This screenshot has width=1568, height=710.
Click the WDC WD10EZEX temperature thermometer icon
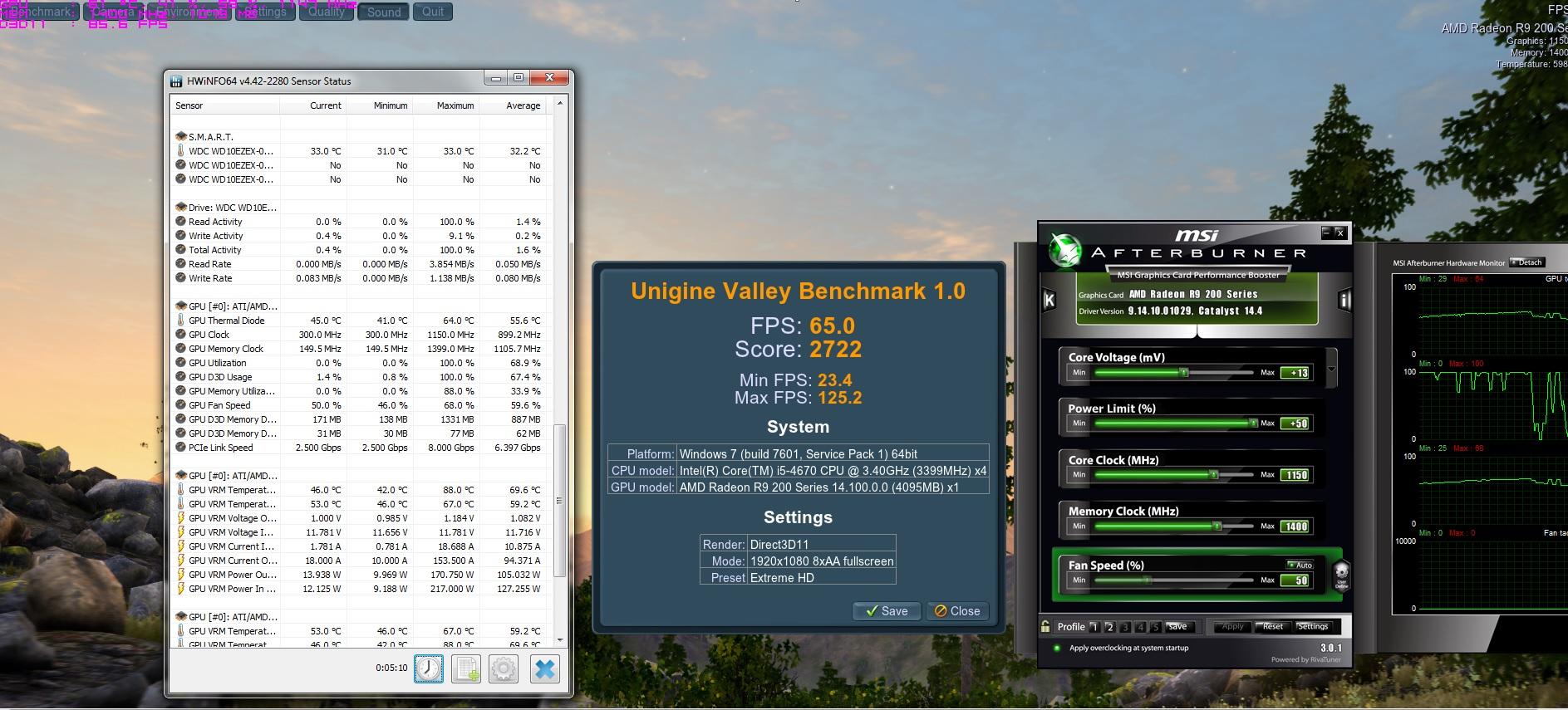(180, 151)
